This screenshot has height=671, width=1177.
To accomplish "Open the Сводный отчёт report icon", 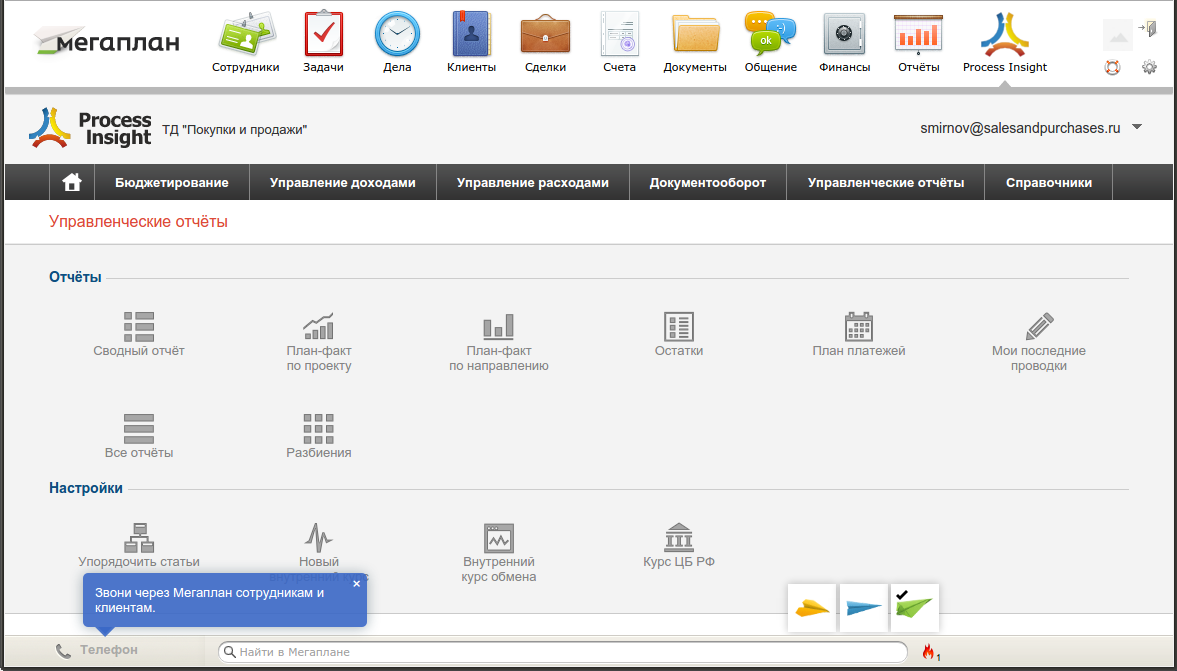I will pyautogui.click(x=138, y=327).
